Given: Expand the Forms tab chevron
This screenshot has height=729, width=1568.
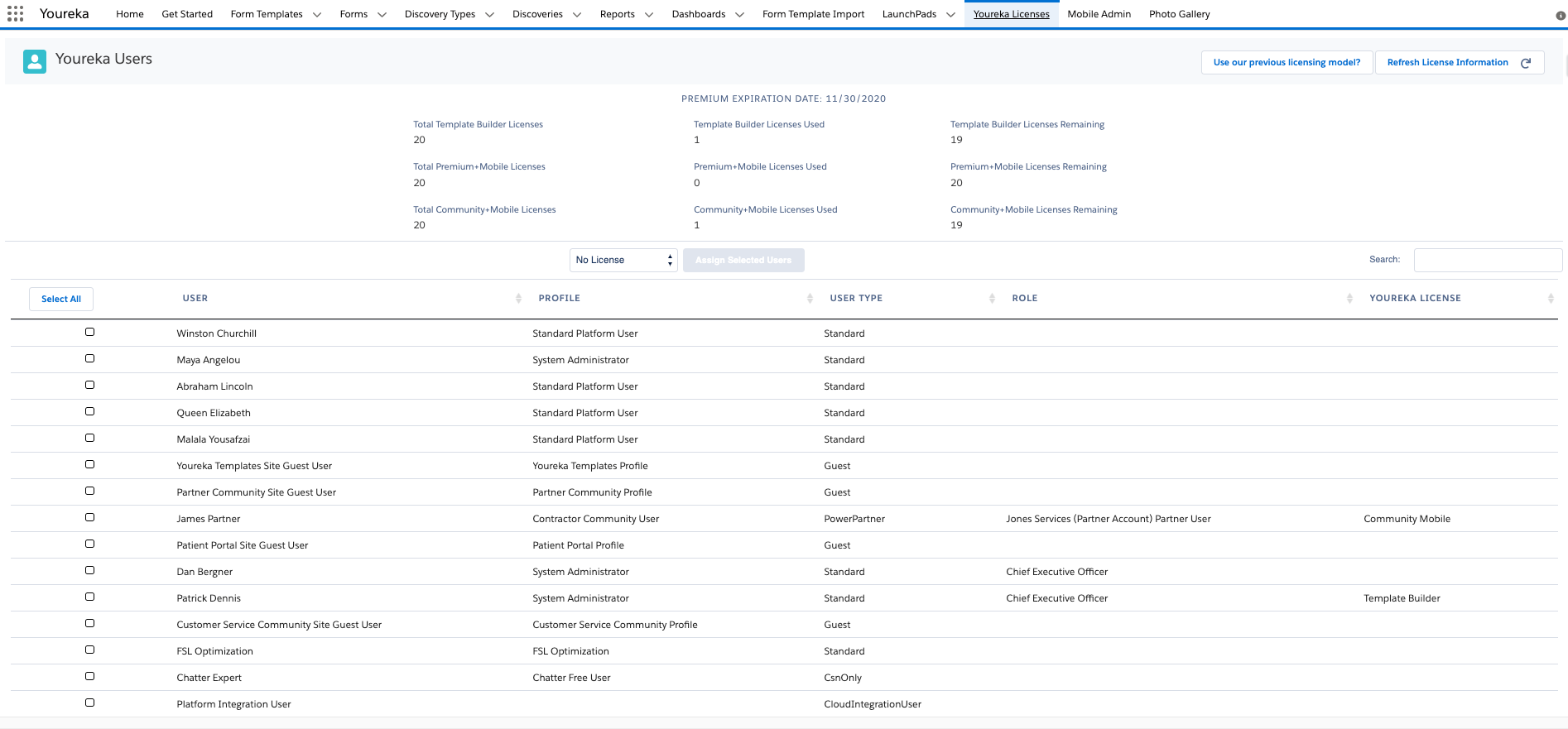Looking at the screenshot, I should [382, 15].
